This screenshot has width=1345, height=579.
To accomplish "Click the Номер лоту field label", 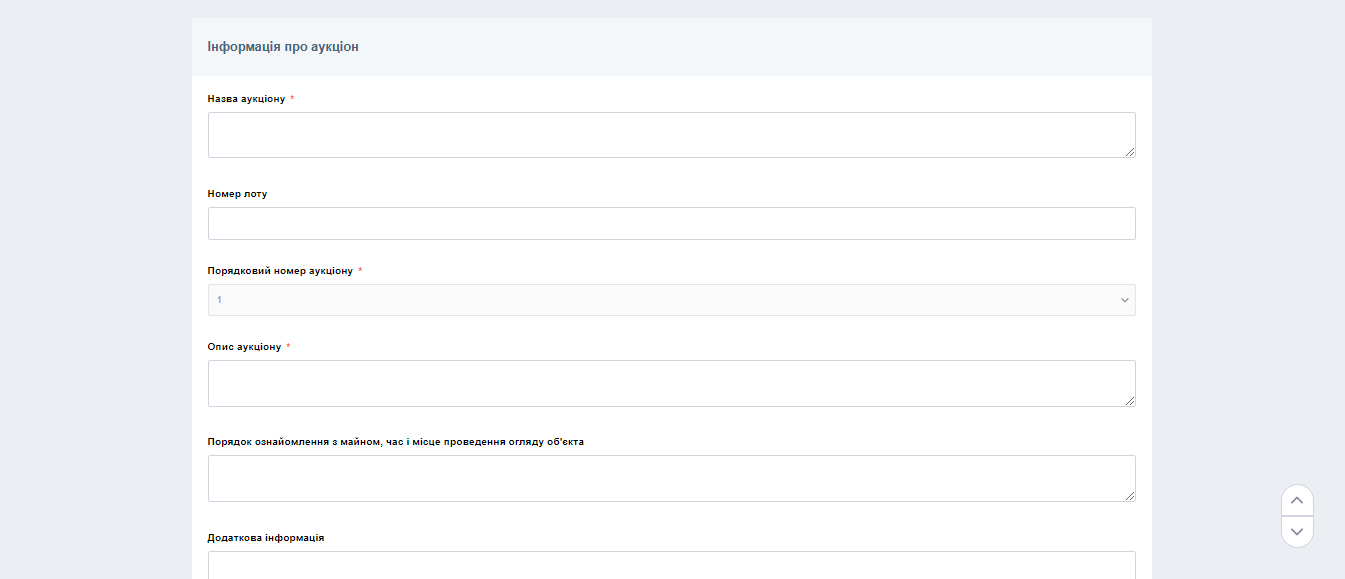I will [237, 194].
